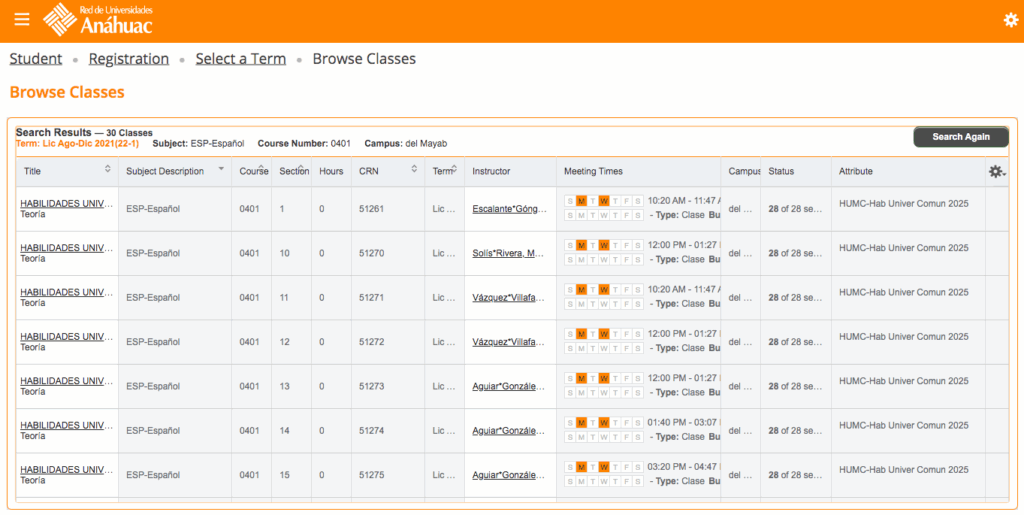Screen dimensions: 1024x515
Task: Open table column settings gear
Action: tap(996, 172)
